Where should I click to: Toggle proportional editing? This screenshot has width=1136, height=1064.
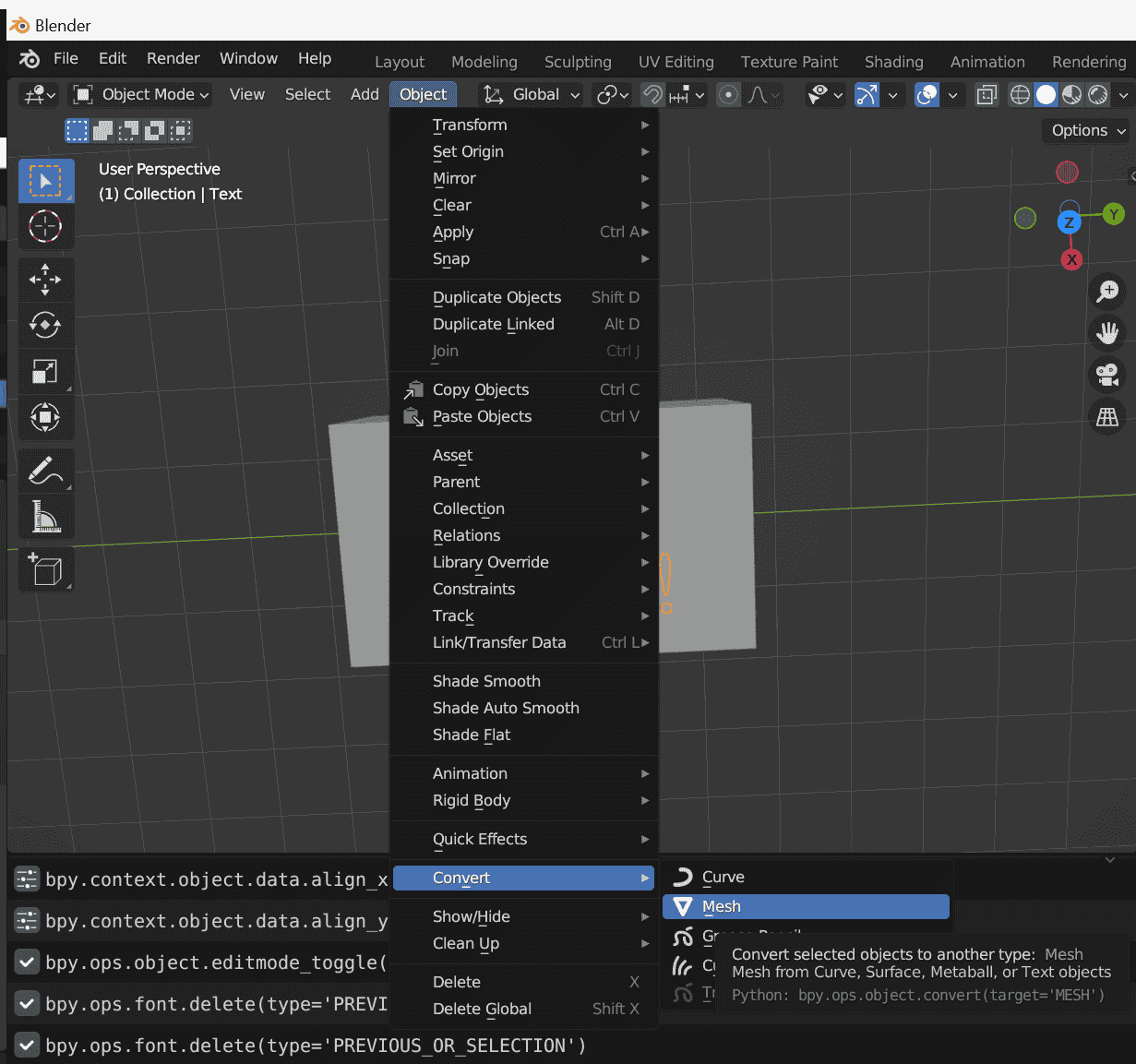click(728, 94)
